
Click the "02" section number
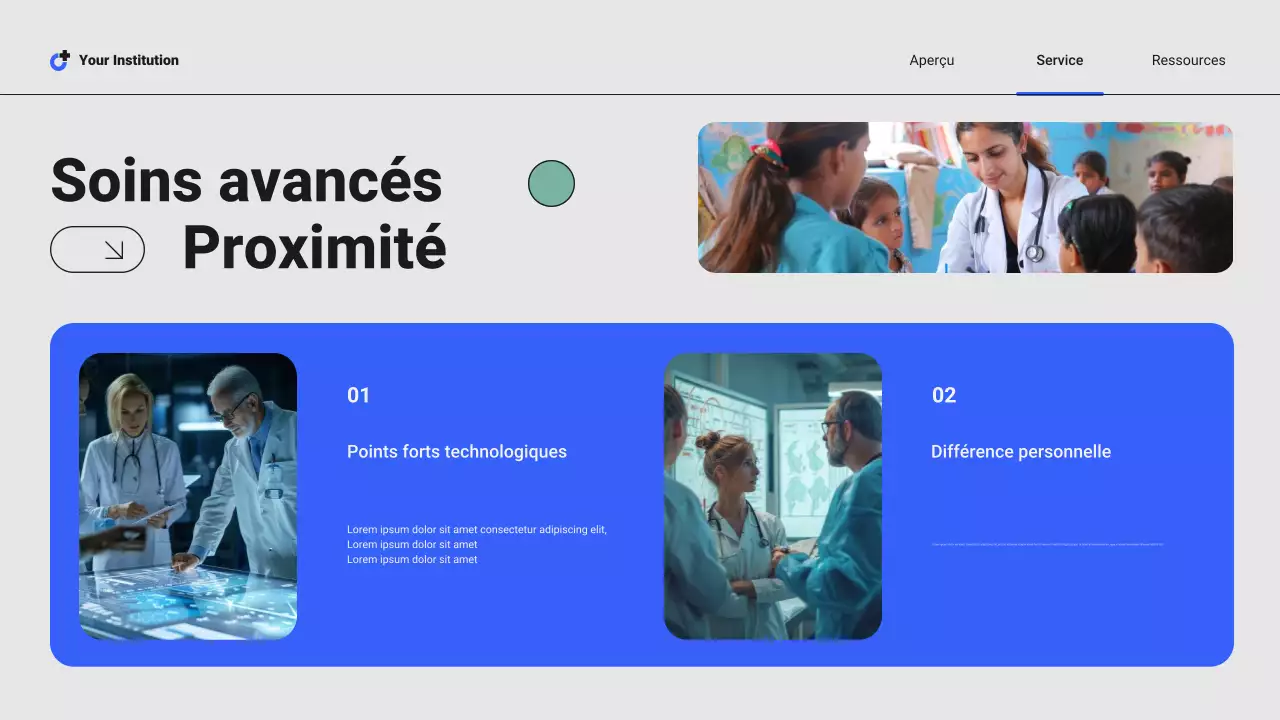[x=943, y=395]
